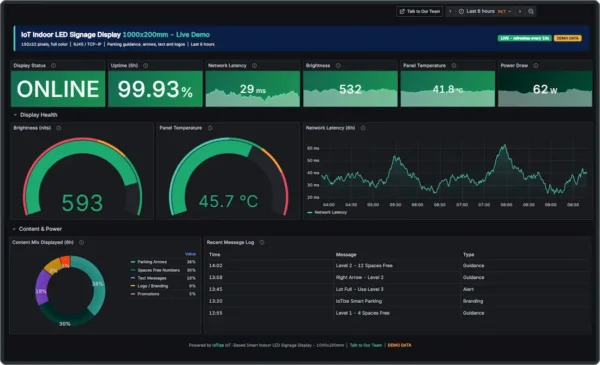Select message Level 2 - 12 Spaces Free
The height and width of the screenshot is (365, 600).
pos(364,266)
